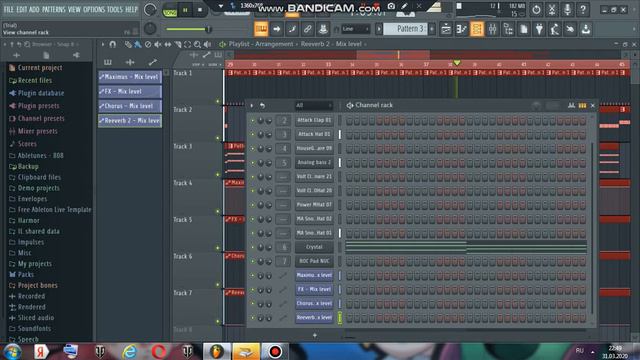
Task: Click the undo arrow in Channel rack
Action: click(262, 105)
